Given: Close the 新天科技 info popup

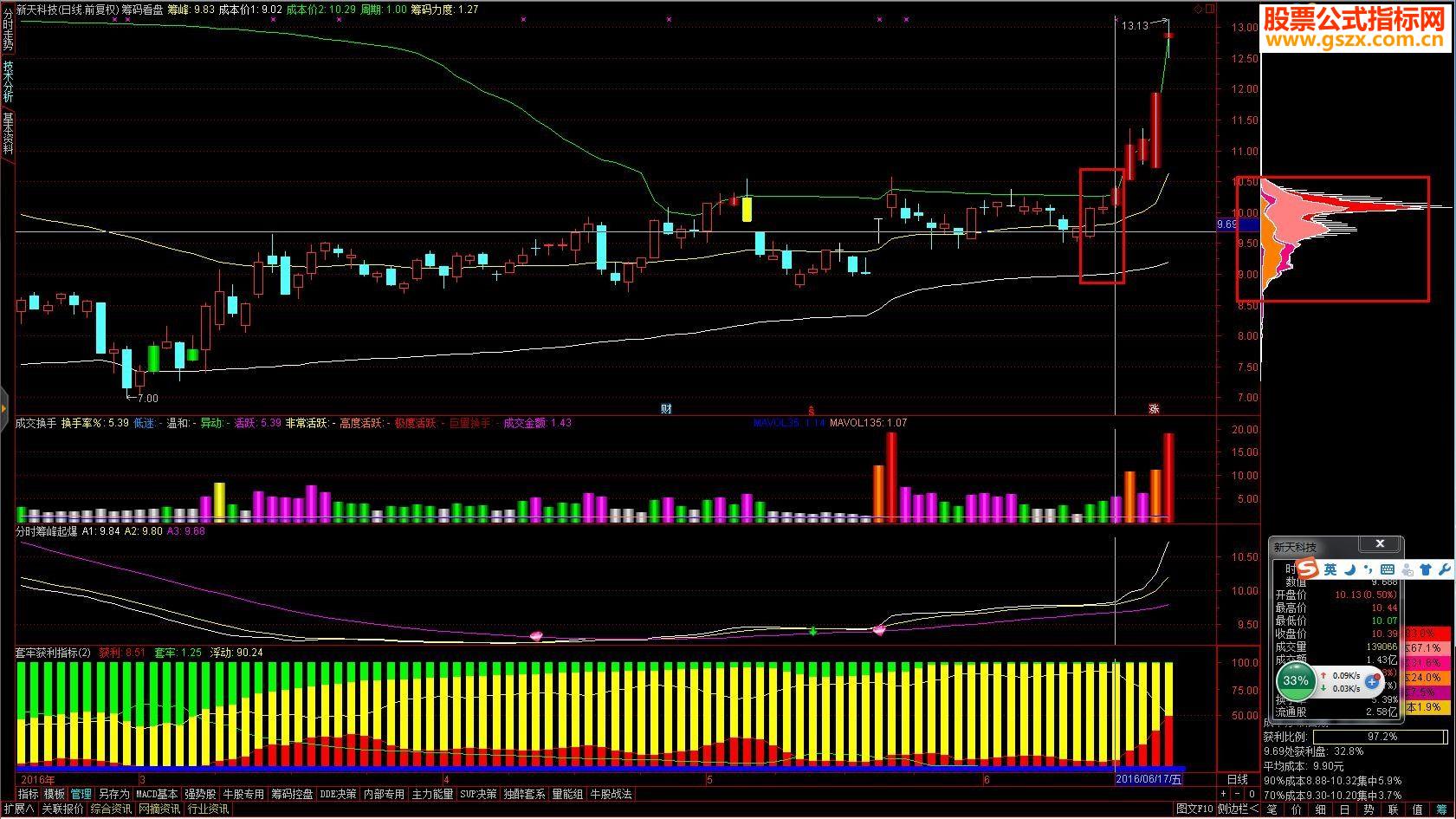Looking at the screenshot, I should (1380, 544).
